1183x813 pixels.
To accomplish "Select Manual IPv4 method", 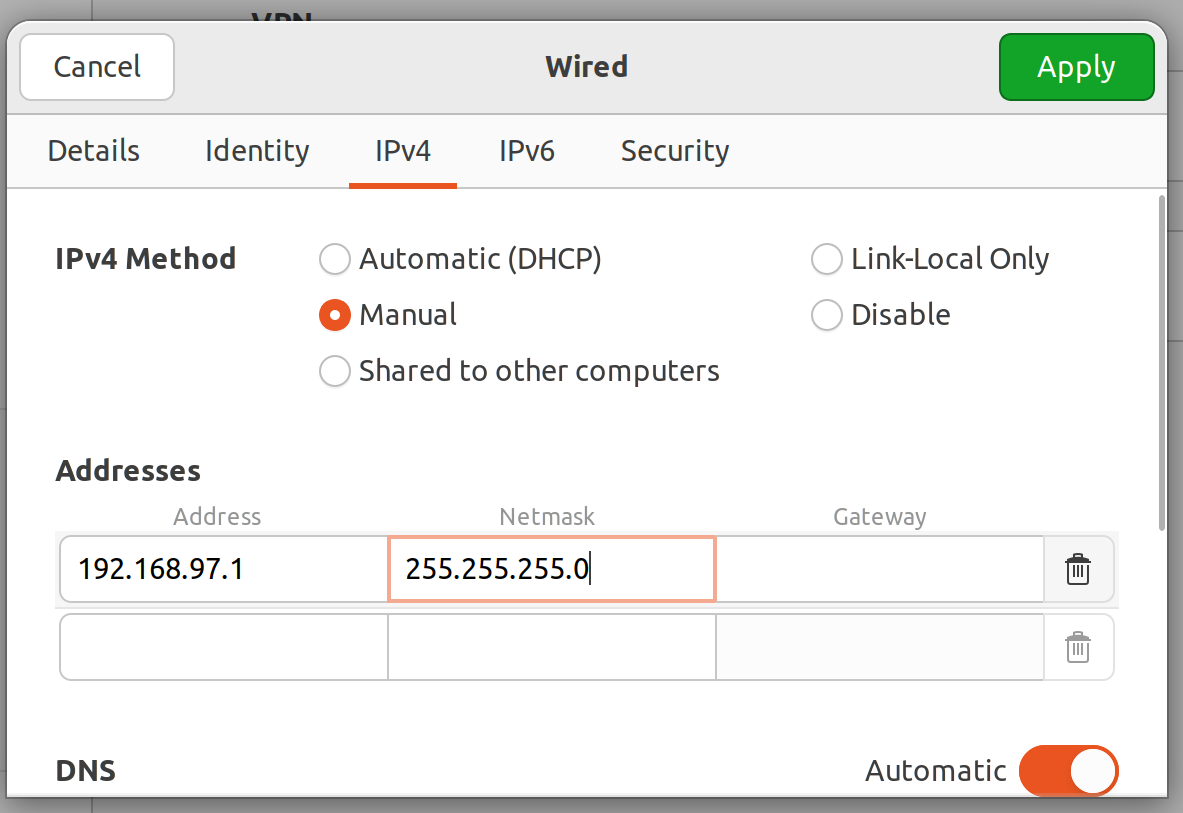I will (335, 314).
